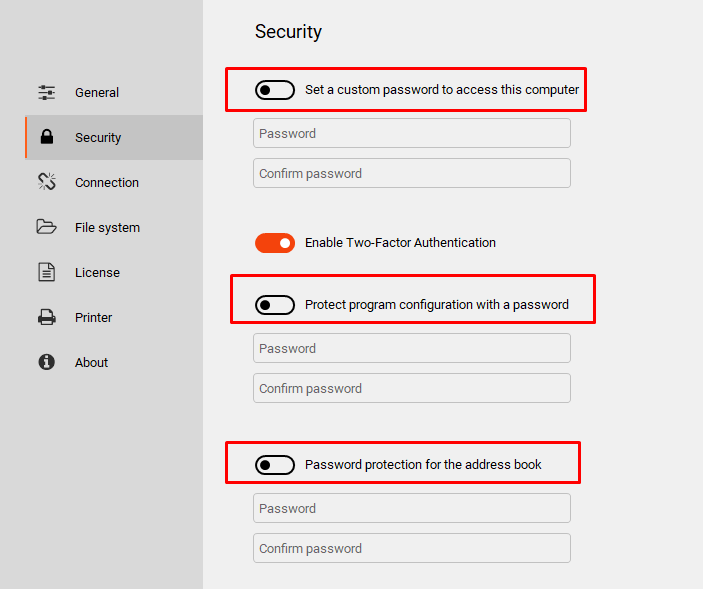Click the Printer icon in sidebar

pyautogui.click(x=47, y=317)
